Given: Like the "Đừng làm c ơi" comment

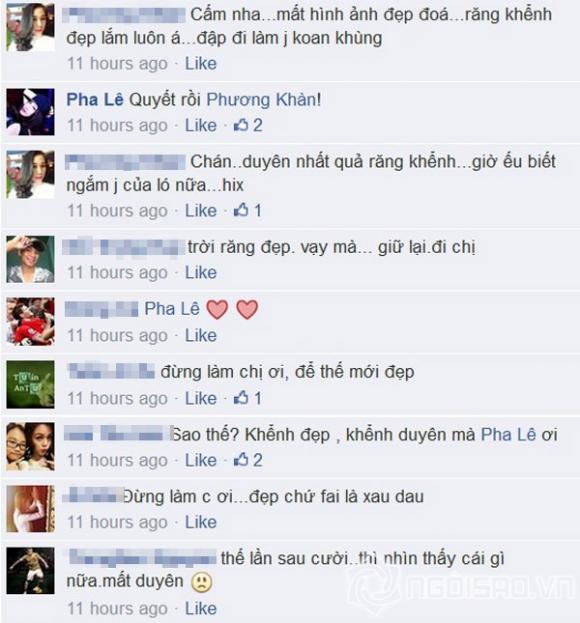Looking at the screenshot, I should click(x=201, y=522).
